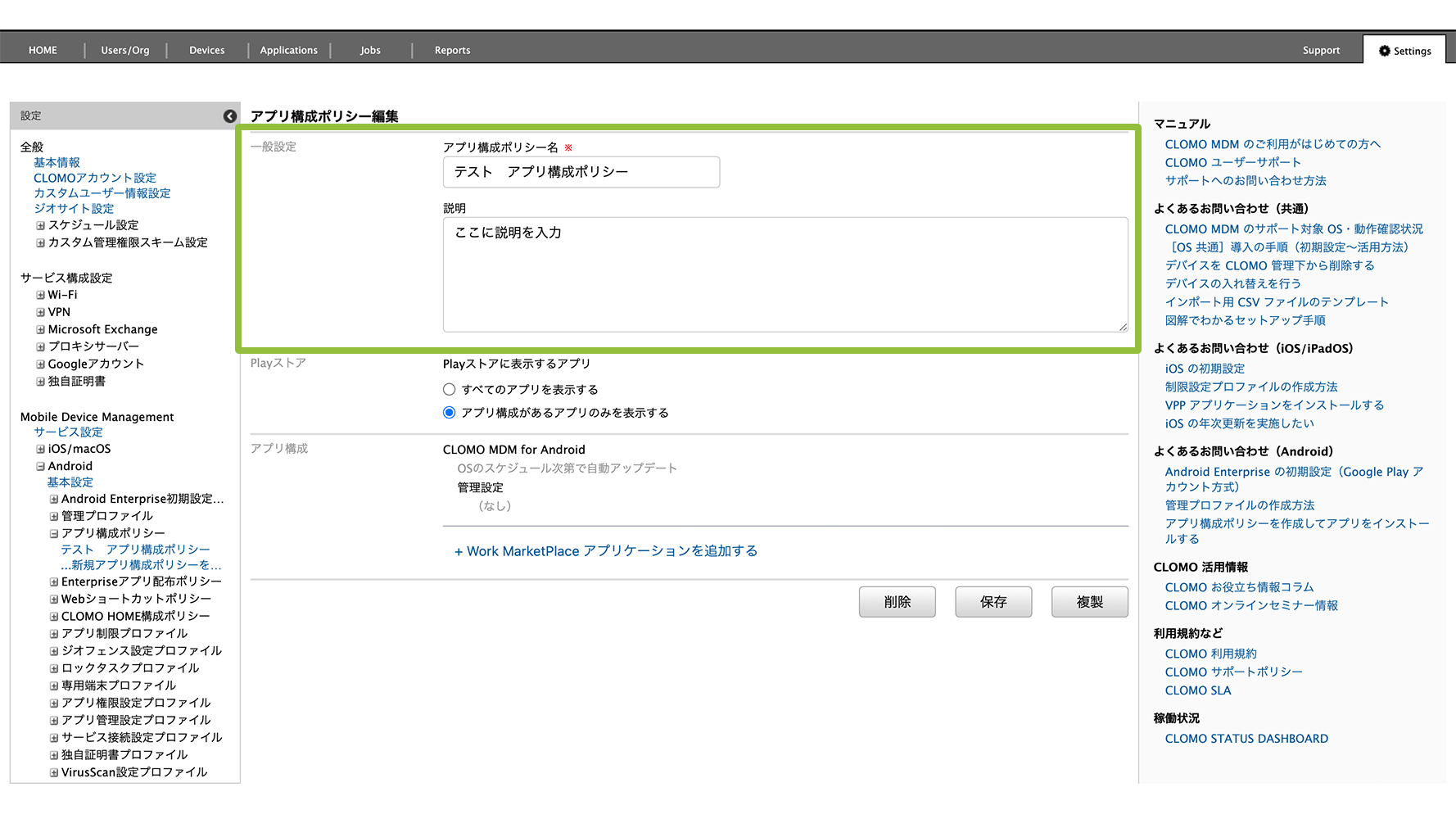Open the Devices menu
1456x819 pixels.
pyautogui.click(x=206, y=51)
